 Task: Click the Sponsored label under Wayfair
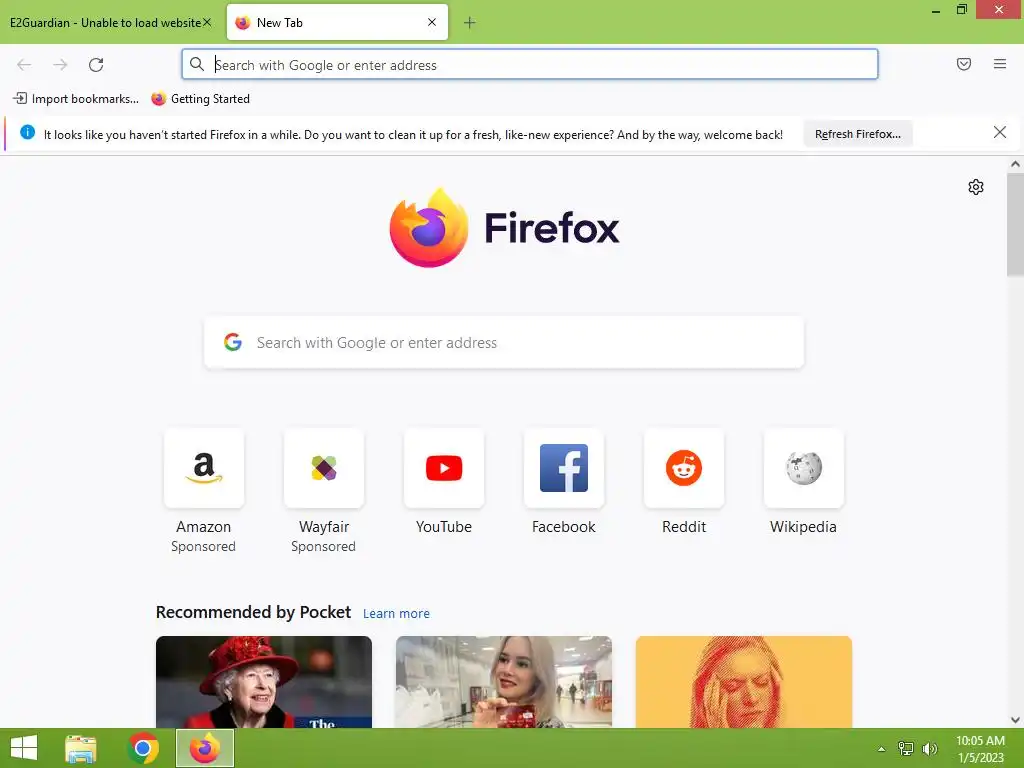click(323, 547)
